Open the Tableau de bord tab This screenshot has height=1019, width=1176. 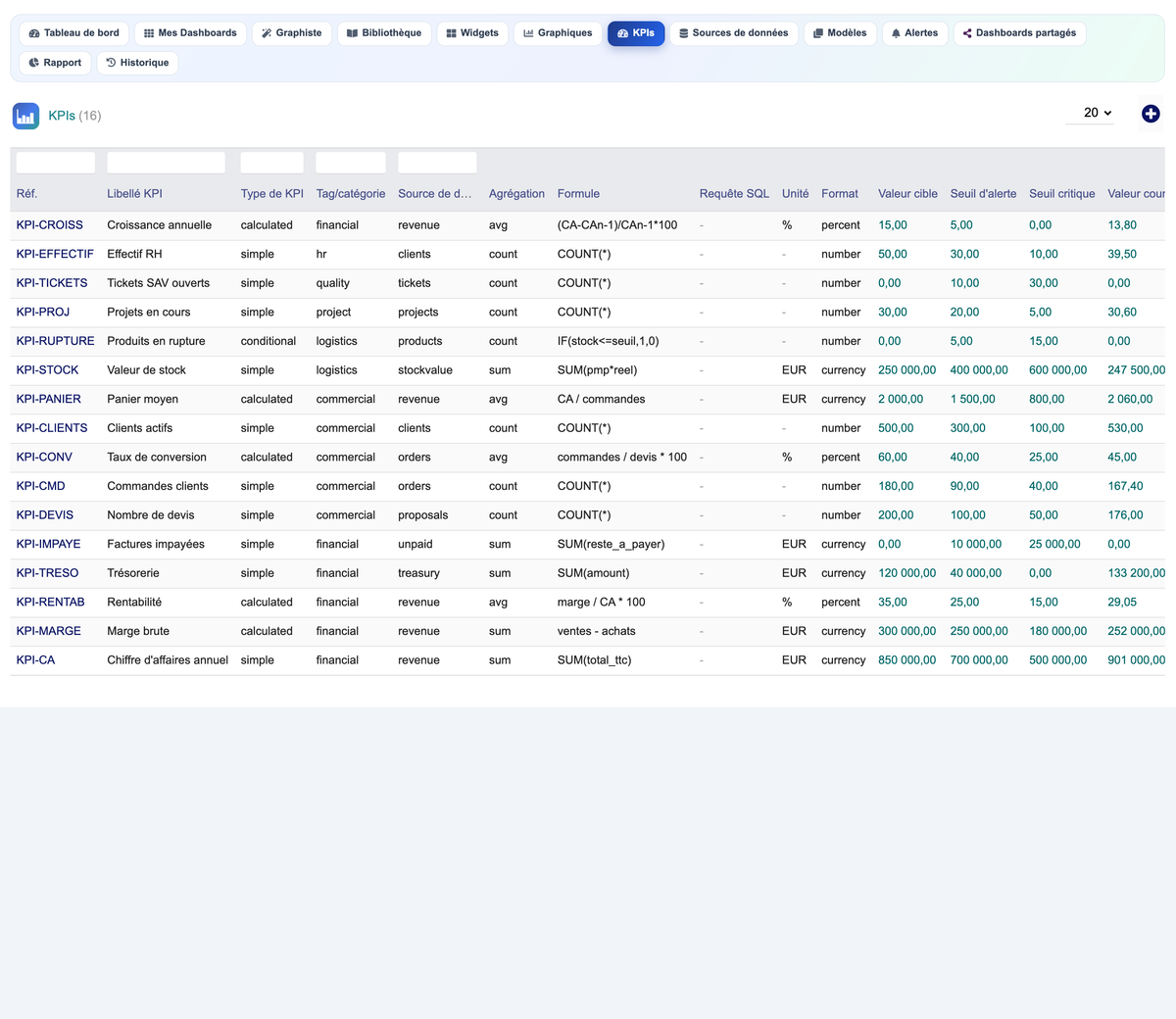74,33
